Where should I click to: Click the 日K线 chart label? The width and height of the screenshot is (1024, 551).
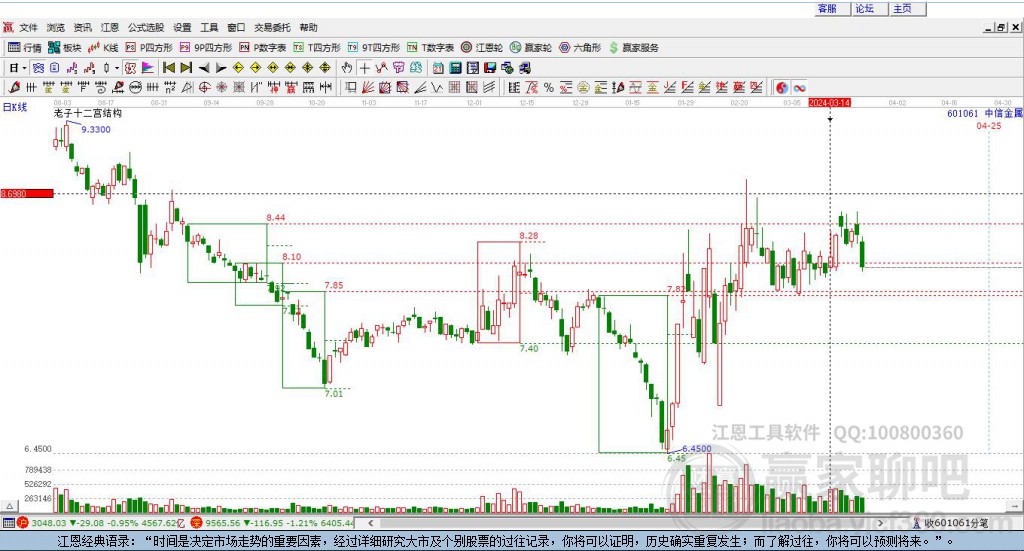[15, 107]
